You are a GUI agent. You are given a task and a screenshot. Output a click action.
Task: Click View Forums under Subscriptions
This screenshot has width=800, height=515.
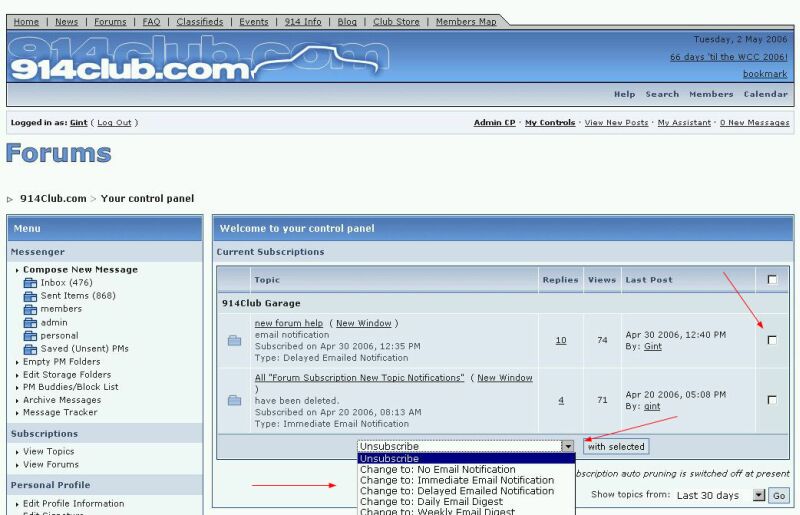point(51,464)
